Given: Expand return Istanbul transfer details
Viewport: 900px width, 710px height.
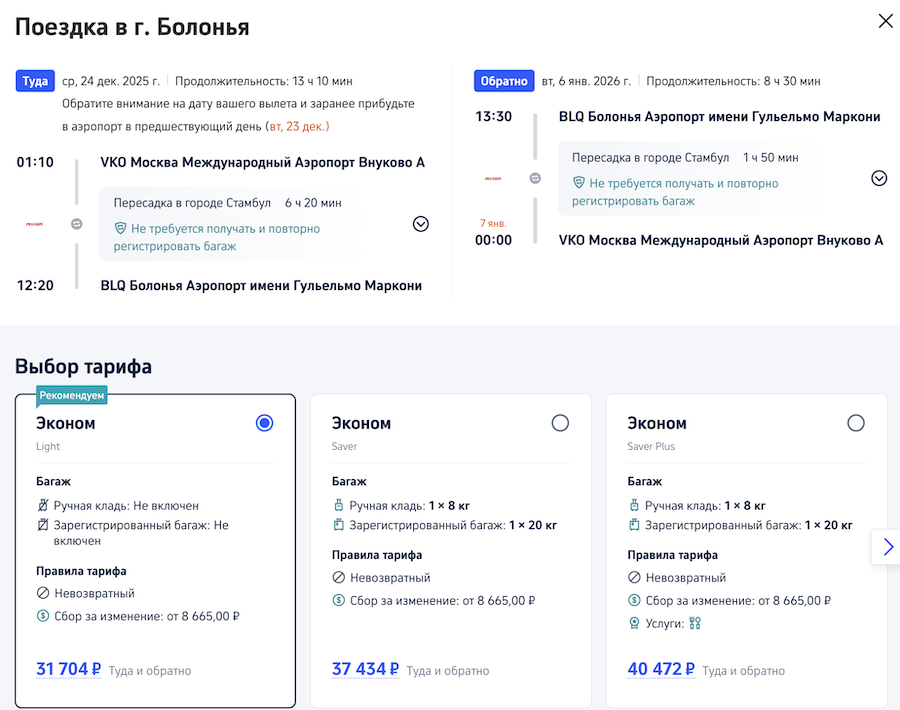Looking at the screenshot, I should [x=879, y=178].
